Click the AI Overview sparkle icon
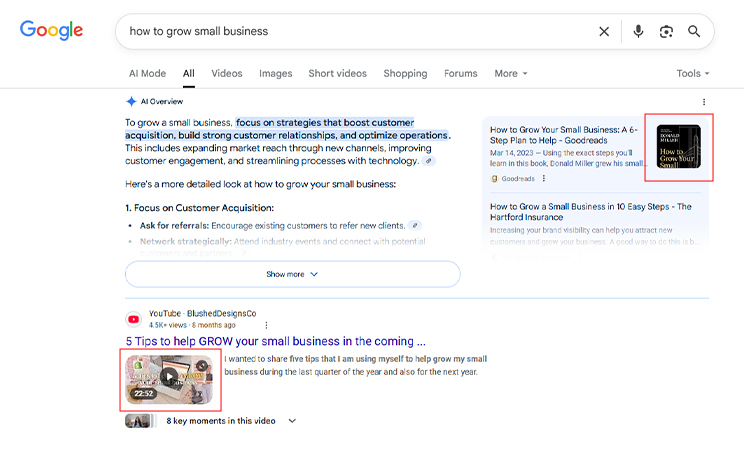 [131, 101]
